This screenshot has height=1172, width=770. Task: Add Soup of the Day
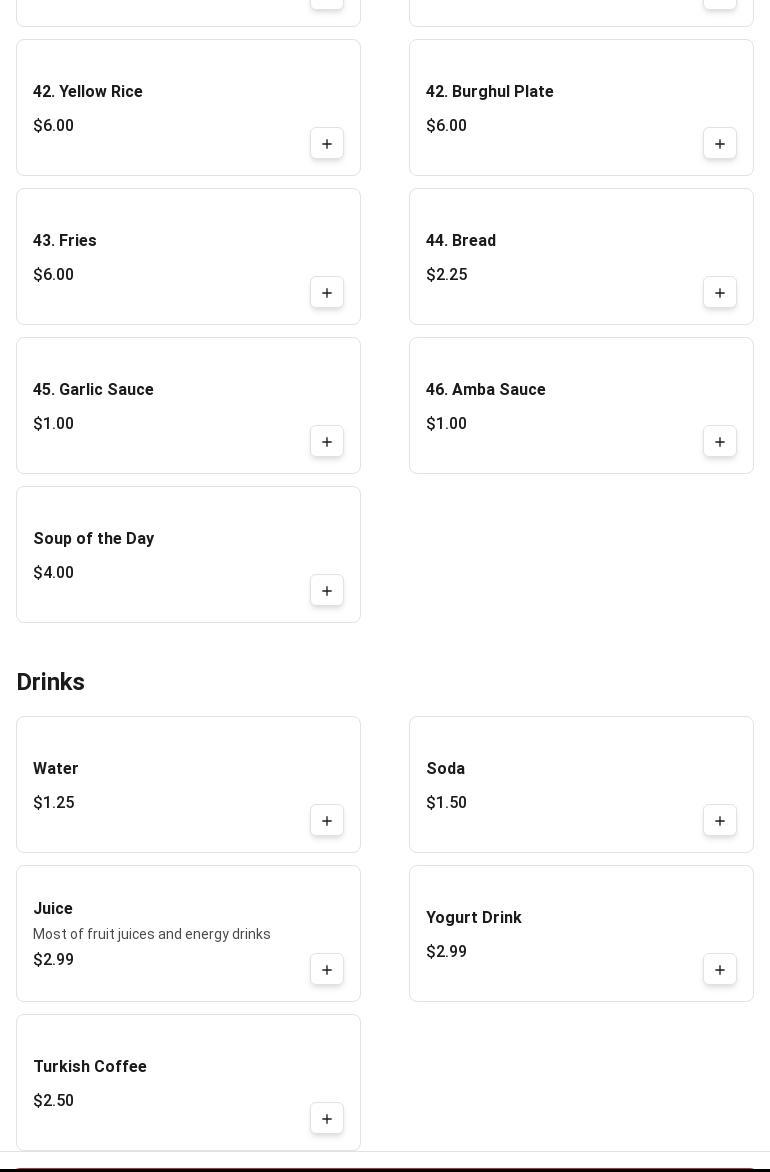(327, 591)
